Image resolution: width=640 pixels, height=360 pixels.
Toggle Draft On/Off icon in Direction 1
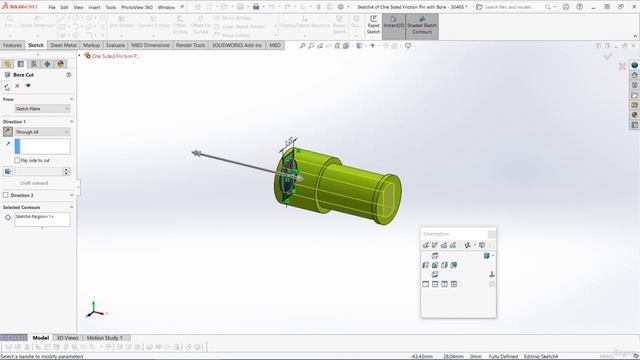point(8,171)
